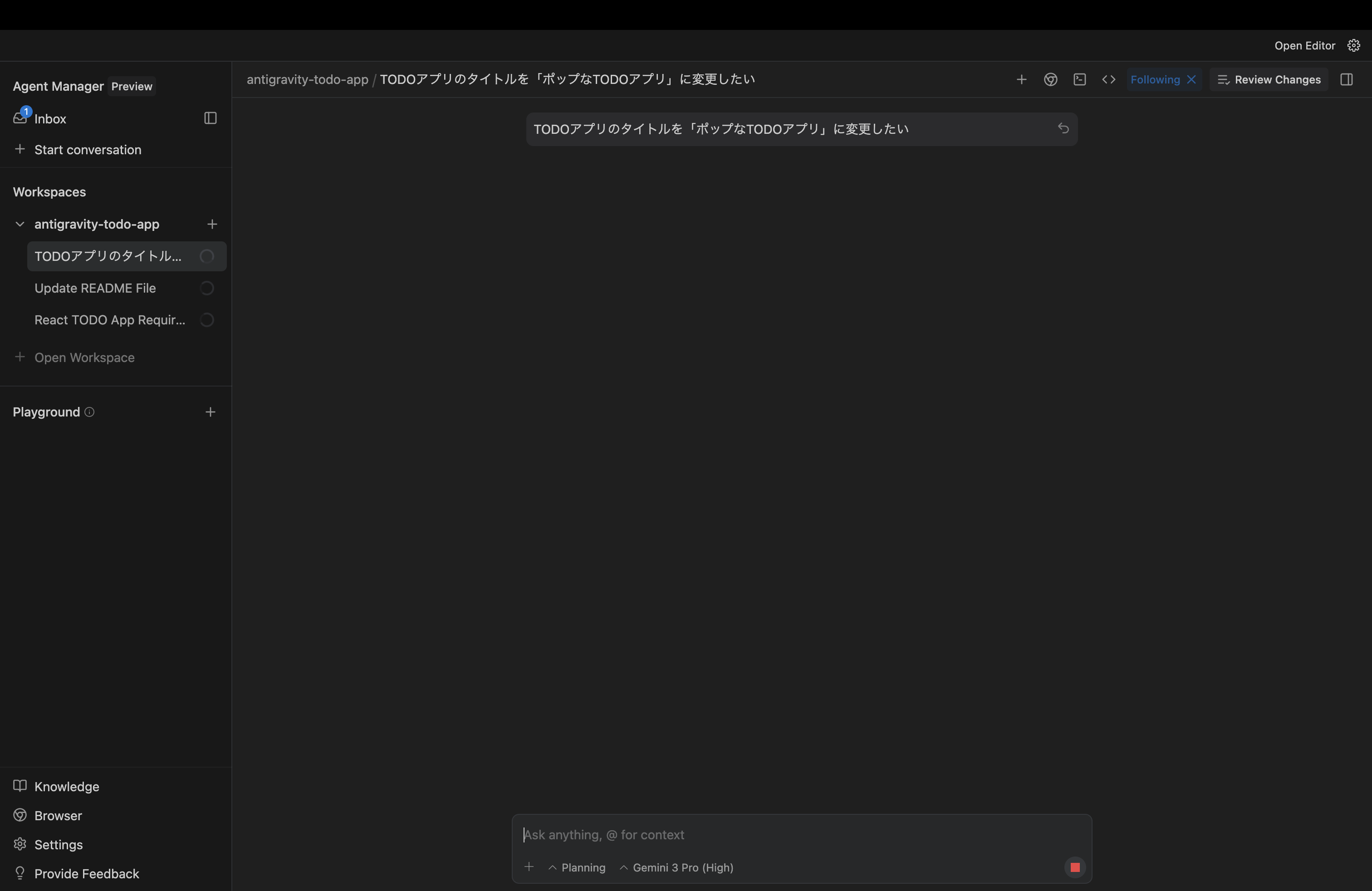Open the Gemini 3 Pro (High) model dropdown
This screenshot has width=1372, height=891.
point(677,867)
